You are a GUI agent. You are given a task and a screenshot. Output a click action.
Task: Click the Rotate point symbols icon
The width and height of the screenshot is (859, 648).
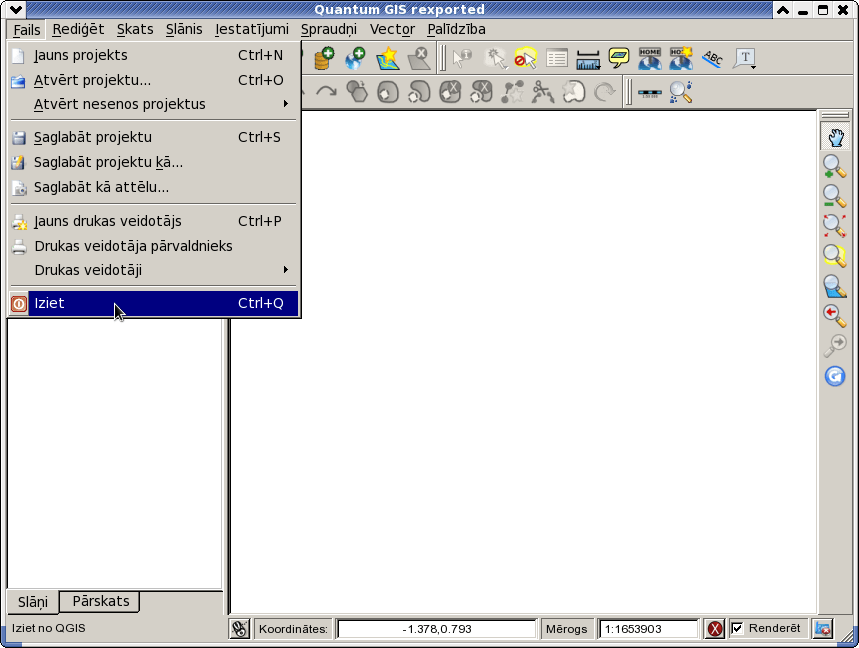tap(605, 91)
